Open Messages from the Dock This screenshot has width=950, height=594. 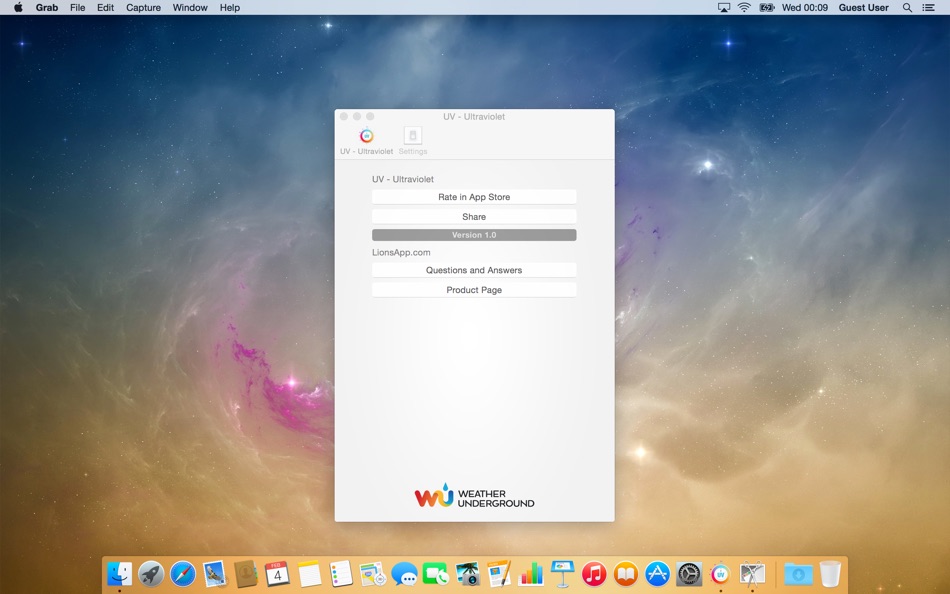coord(404,574)
